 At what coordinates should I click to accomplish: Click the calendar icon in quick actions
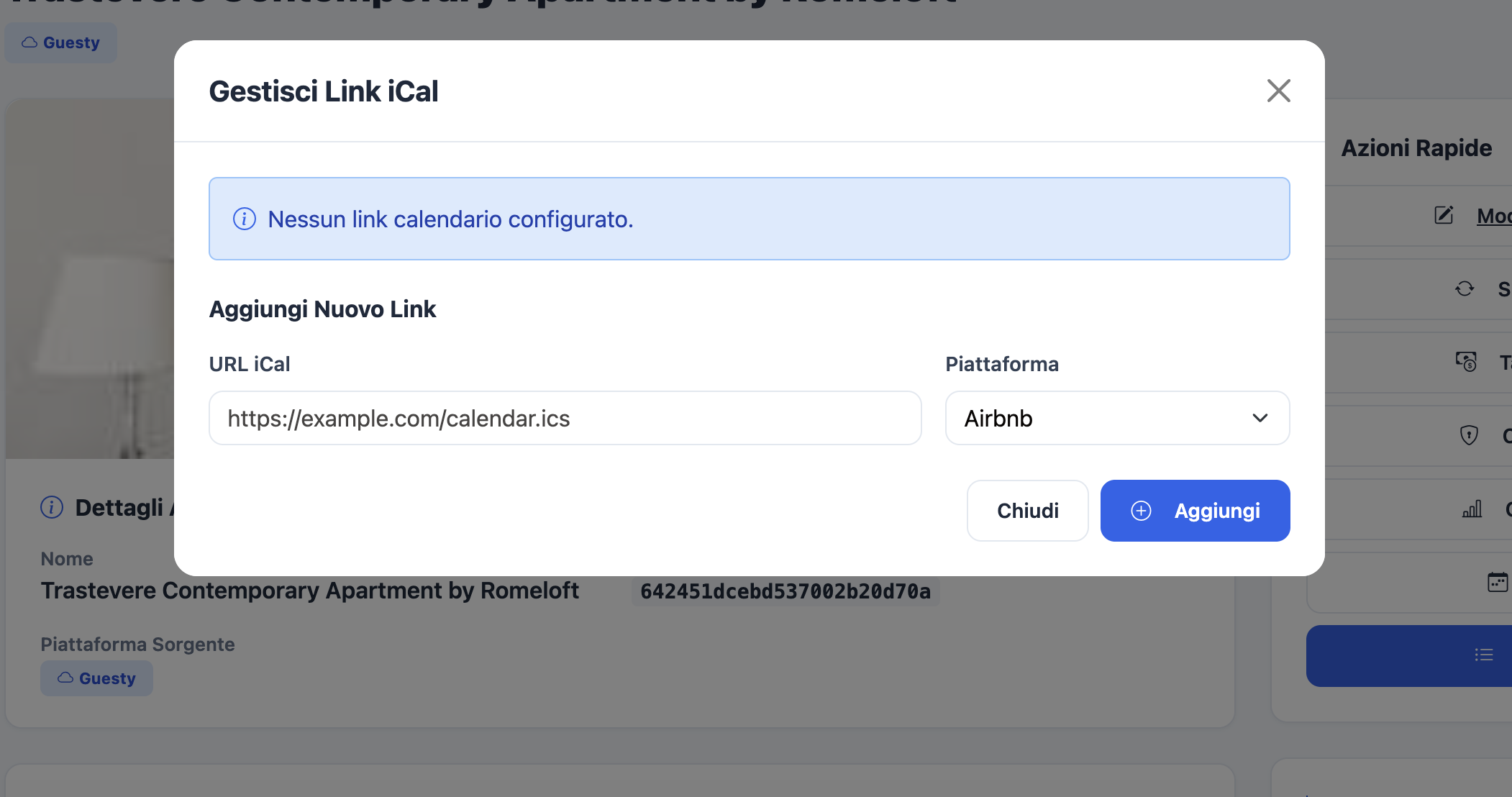(x=1497, y=582)
